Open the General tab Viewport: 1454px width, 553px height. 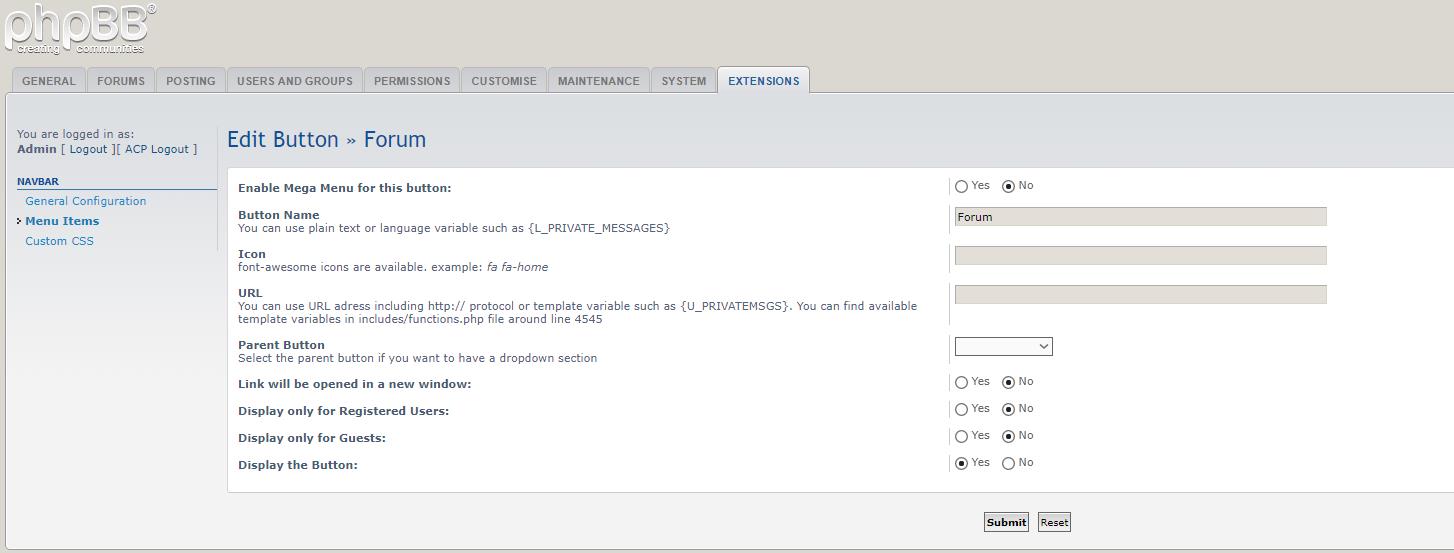pos(49,81)
